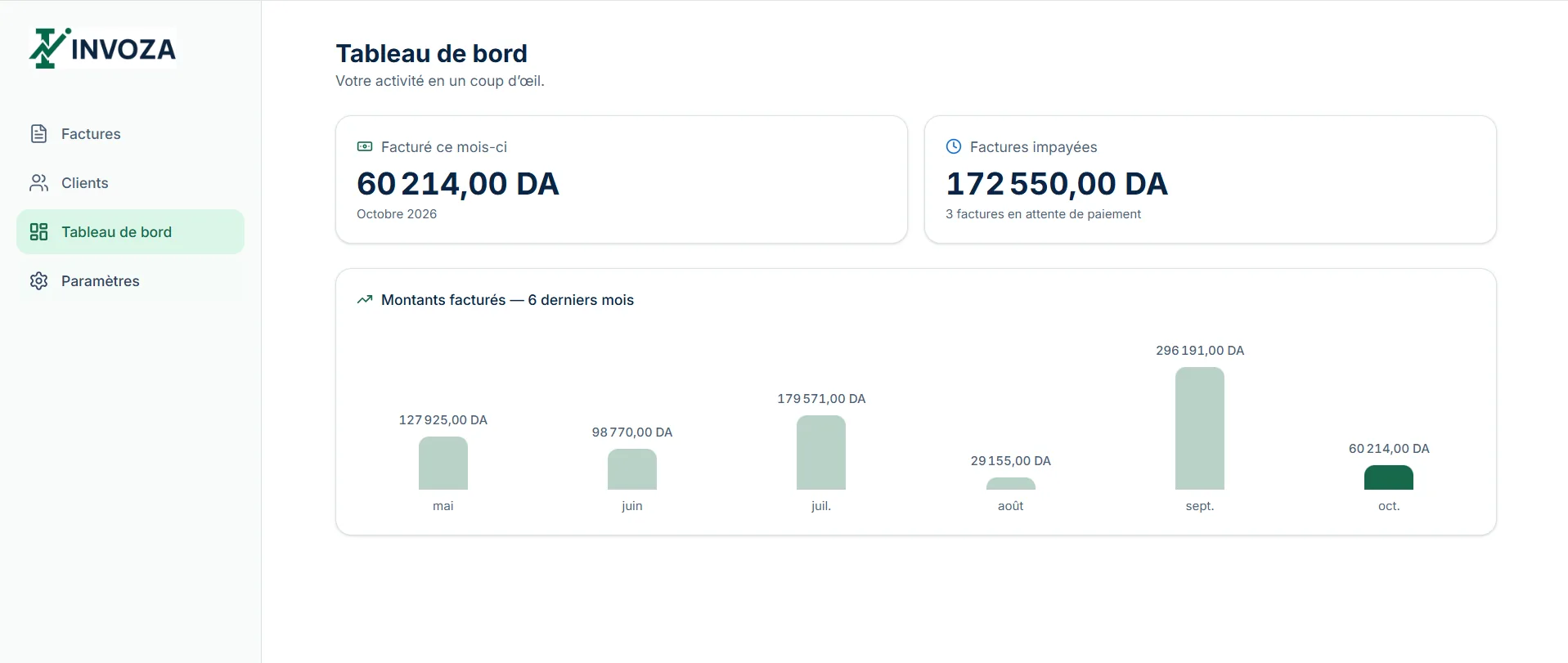Click the 98 770,00 DA value label
This screenshot has height=663, width=1568.
pos(632,432)
